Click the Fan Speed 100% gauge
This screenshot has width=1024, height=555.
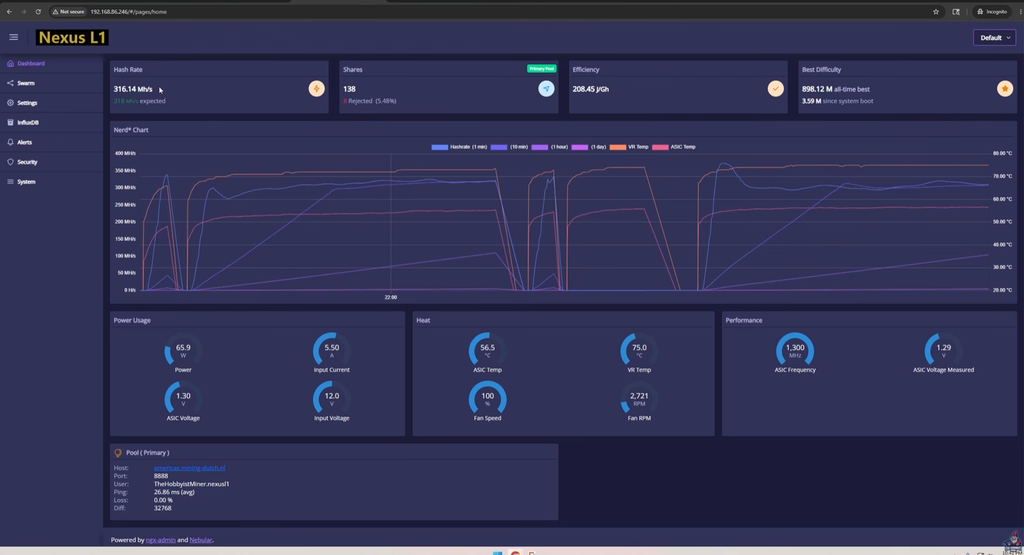tap(487, 399)
